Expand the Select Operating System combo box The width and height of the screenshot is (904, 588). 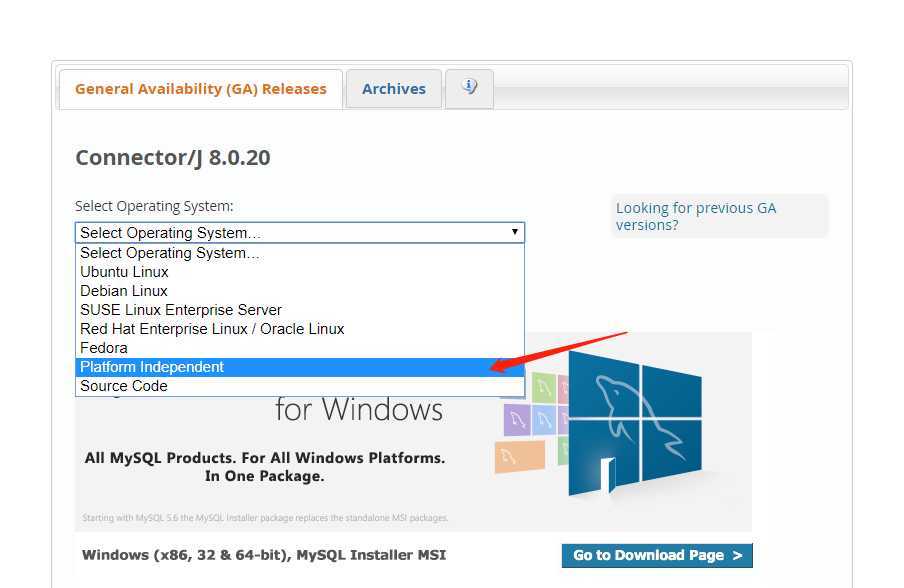point(300,233)
